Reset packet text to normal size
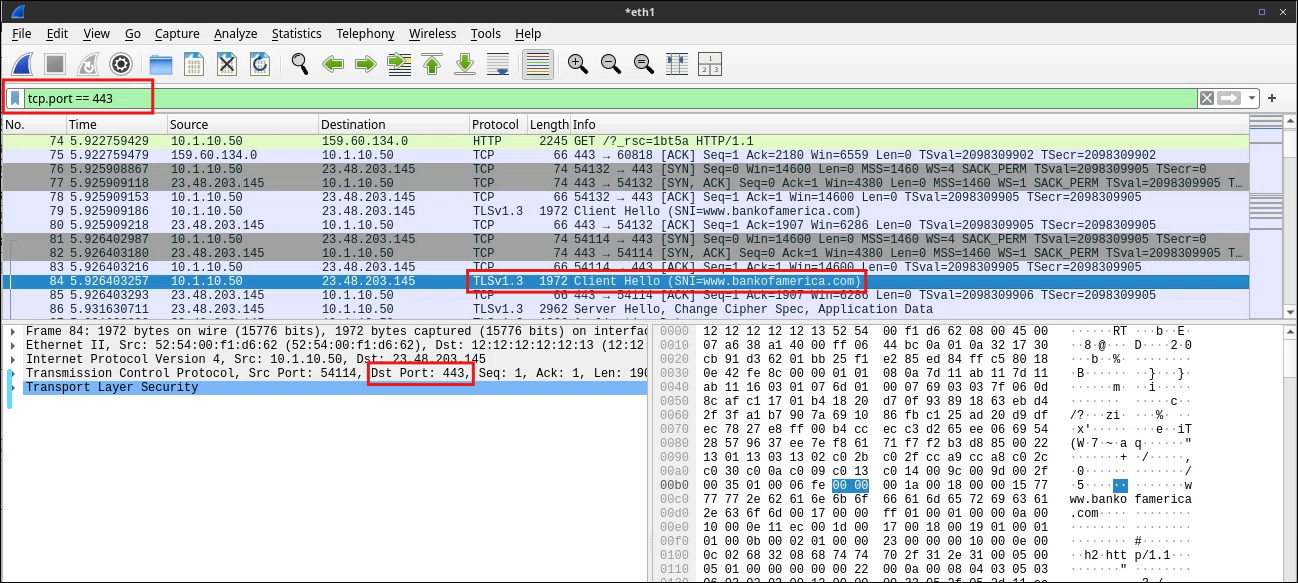The height and width of the screenshot is (583, 1298). tap(643, 64)
